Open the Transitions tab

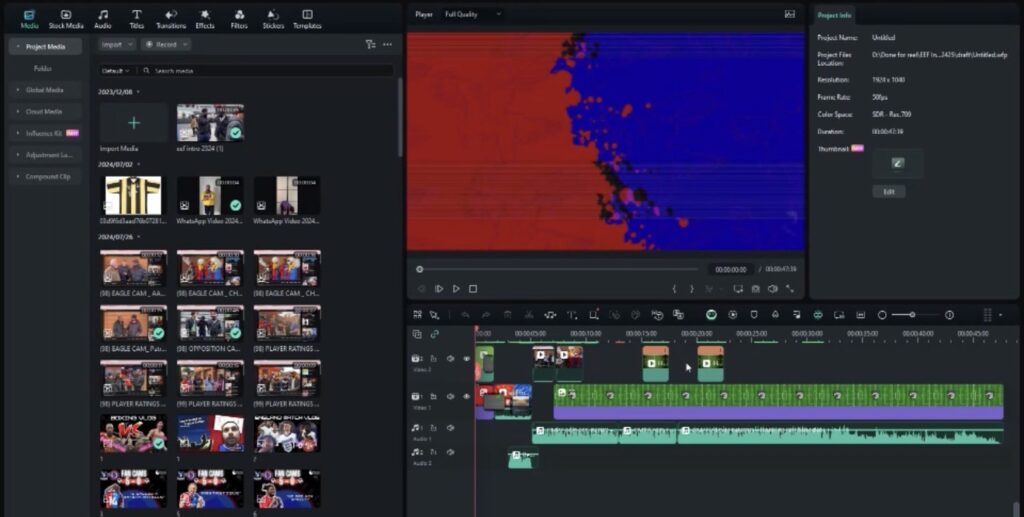[171, 18]
